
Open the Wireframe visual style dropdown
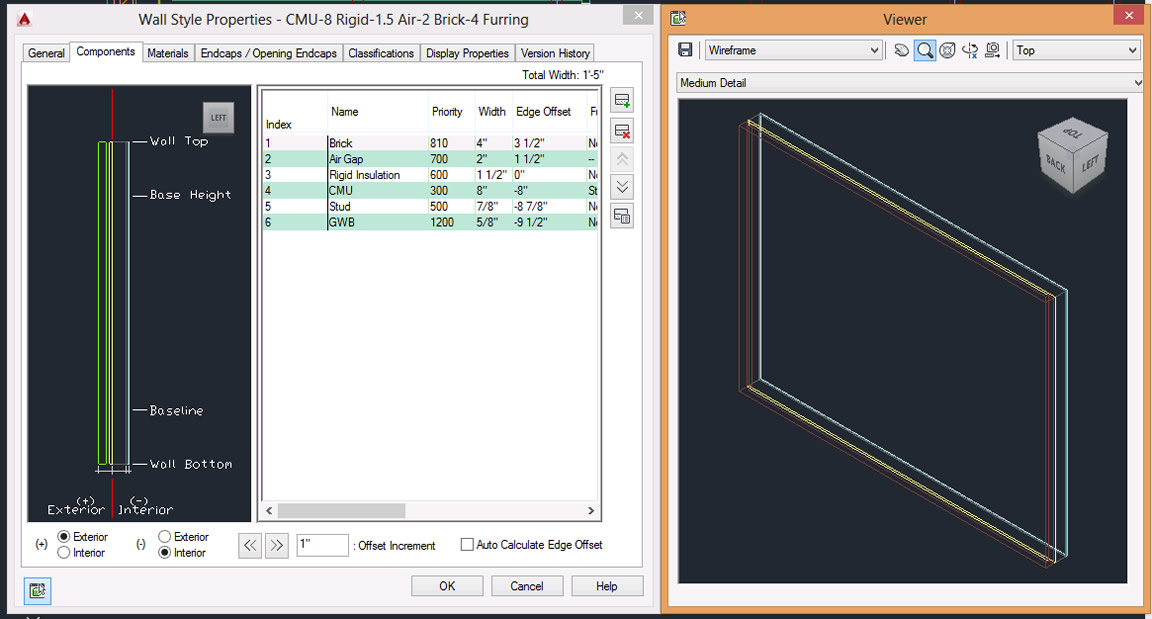(x=793, y=50)
